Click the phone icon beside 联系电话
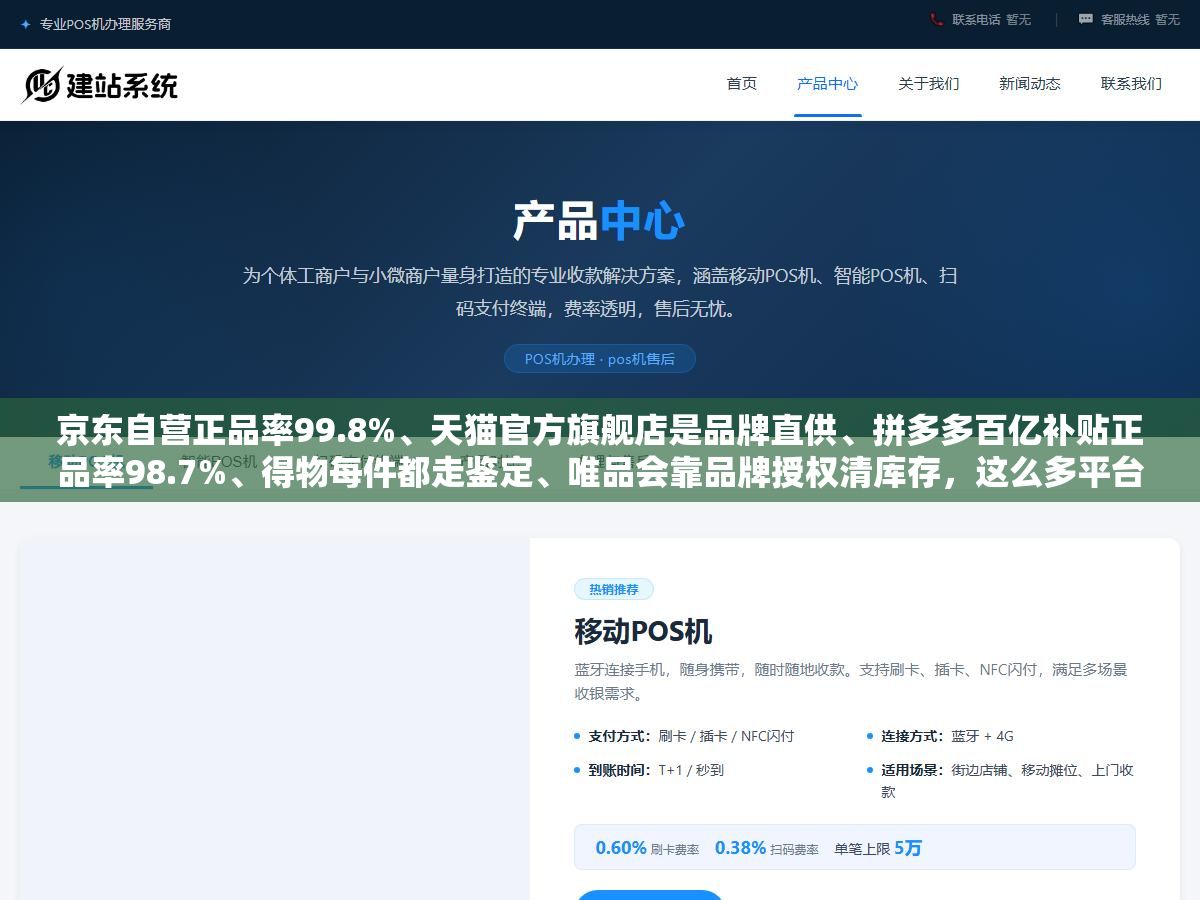Image resolution: width=1200 pixels, height=900 pixels. click(937, 19)
